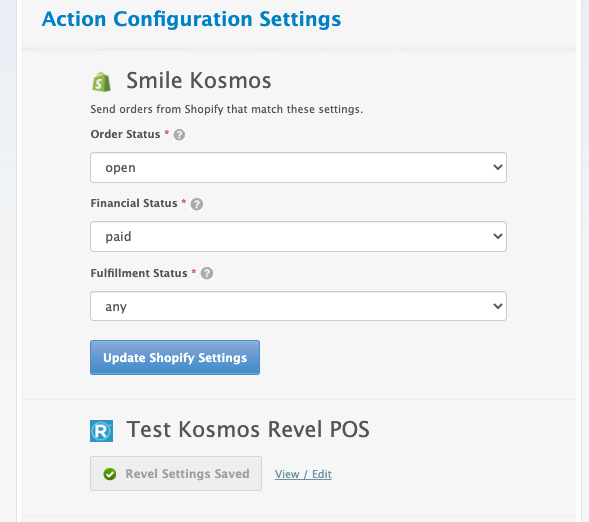Click the Revel Settings Saved status button

176,474
